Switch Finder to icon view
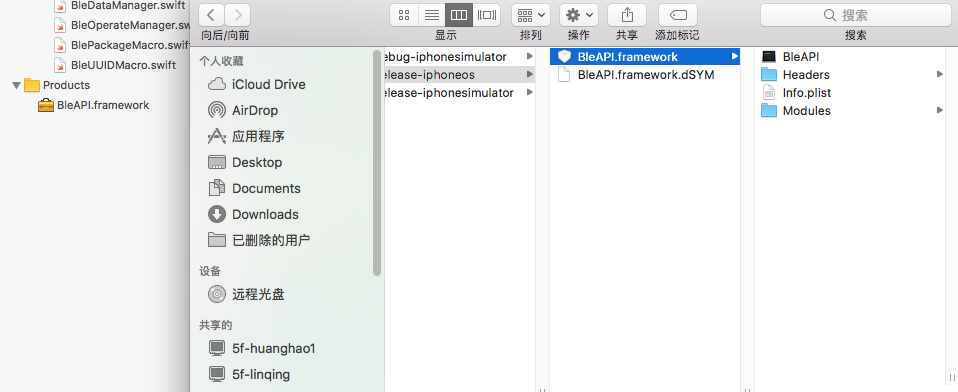The image size is (958, 392). pyautogui.click(x=403, y=15)
